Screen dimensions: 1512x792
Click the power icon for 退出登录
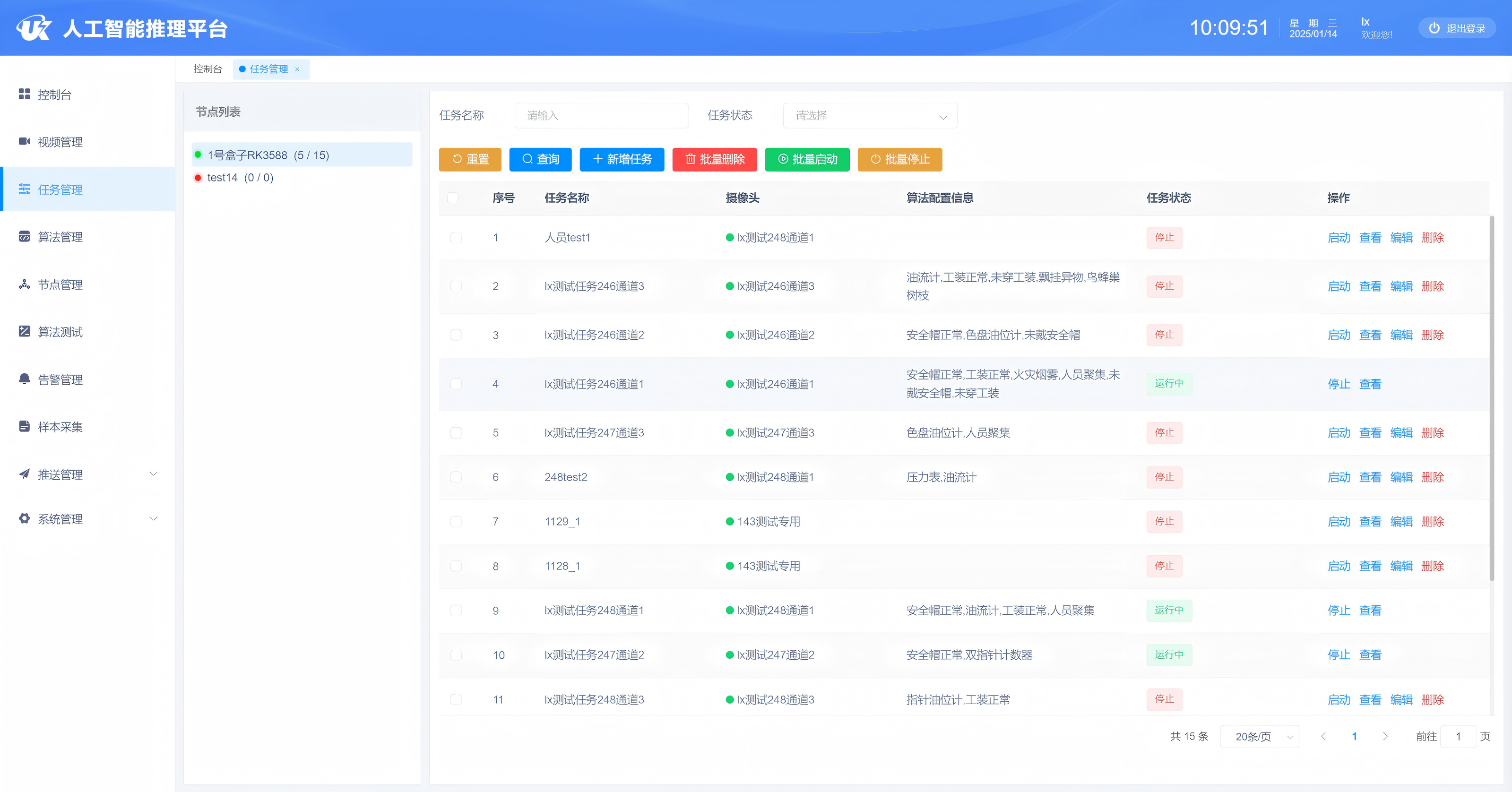click(x=1434, y=28)
